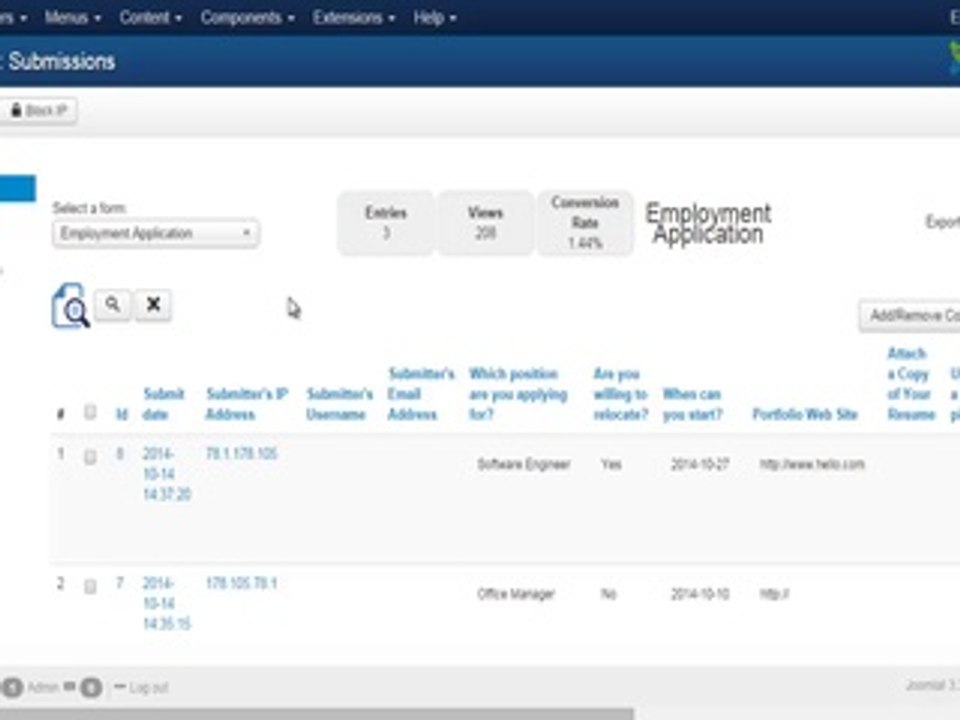Click the Admin label in status bar
The image size is (960, 720).
(x=43, y=688)
